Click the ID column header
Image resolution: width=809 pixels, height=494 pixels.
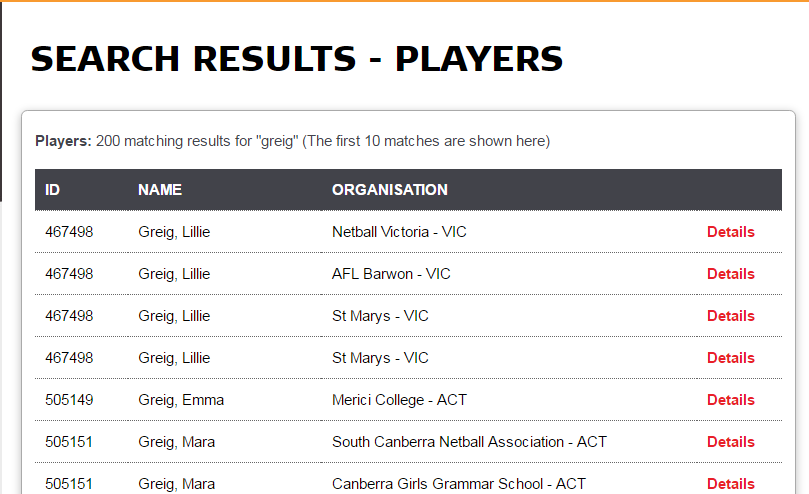[x=52, y=190]
